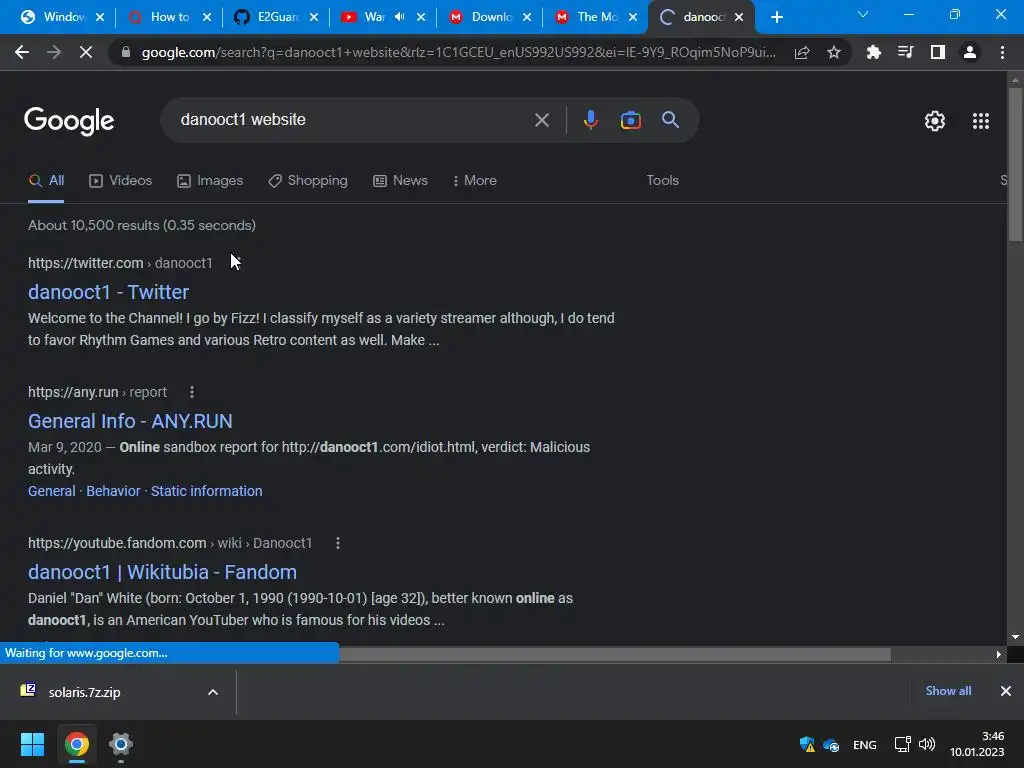The height and width of the screenshot is (768, 1024).
Task: Go to Google homepage logo
Action: coord(69,121)
